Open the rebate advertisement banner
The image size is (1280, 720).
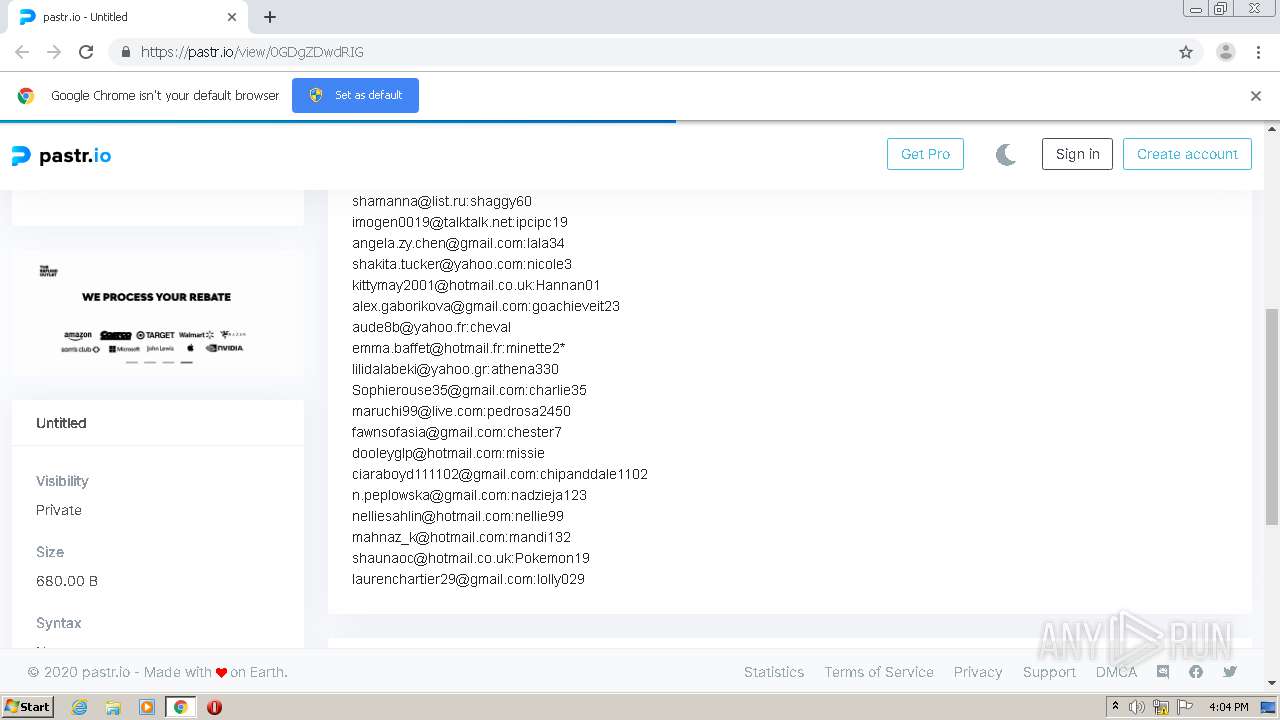[x=157, y=312]
